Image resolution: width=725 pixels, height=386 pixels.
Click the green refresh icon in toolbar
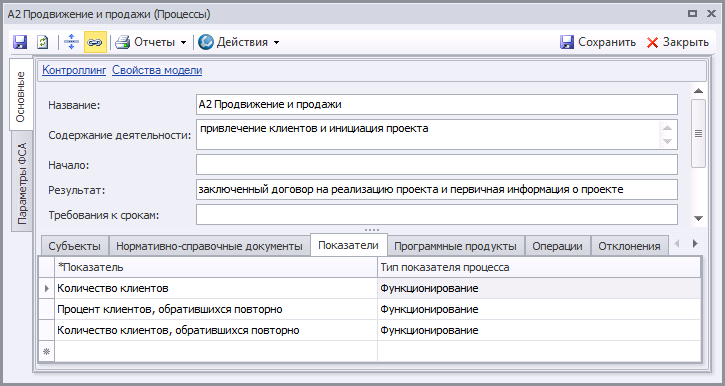pyautogui.click(x=43, y=42)
